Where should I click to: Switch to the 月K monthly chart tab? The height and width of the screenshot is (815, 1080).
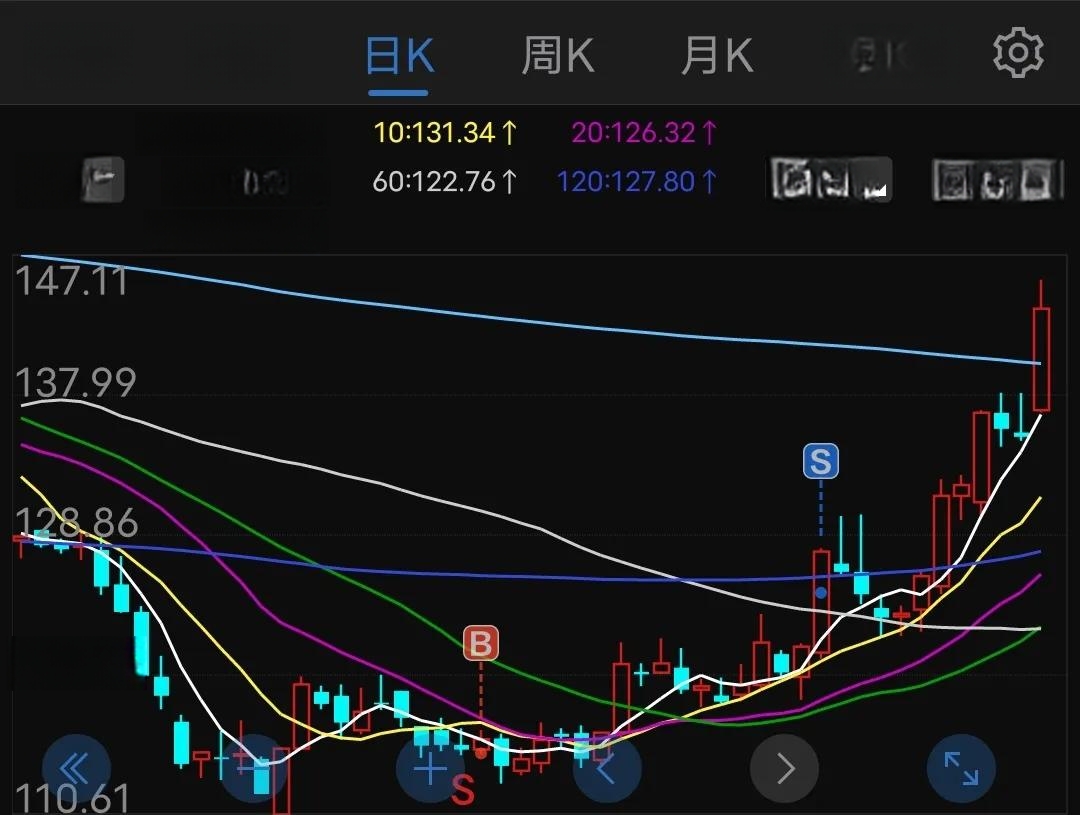[716, 56]
